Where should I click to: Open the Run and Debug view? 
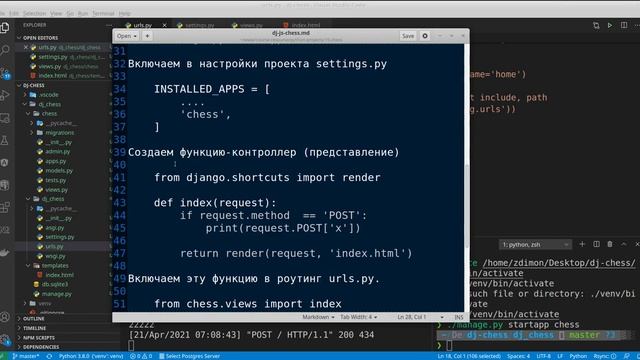click(x=5, y=96)
